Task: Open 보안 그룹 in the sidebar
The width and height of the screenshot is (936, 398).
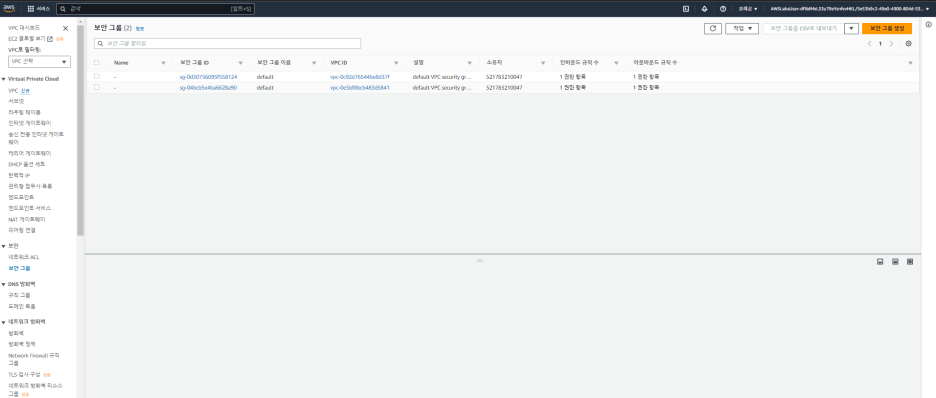Action: (x=20, y=269)
